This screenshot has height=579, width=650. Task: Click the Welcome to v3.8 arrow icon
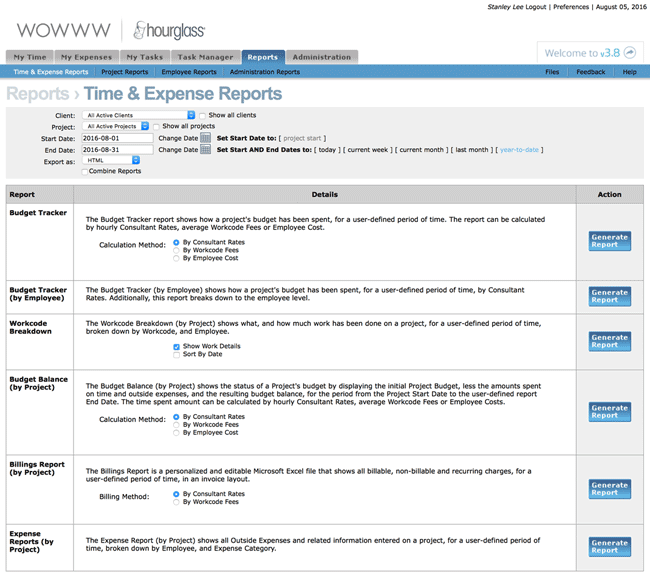pyautogui.click(x=630, y=53)
